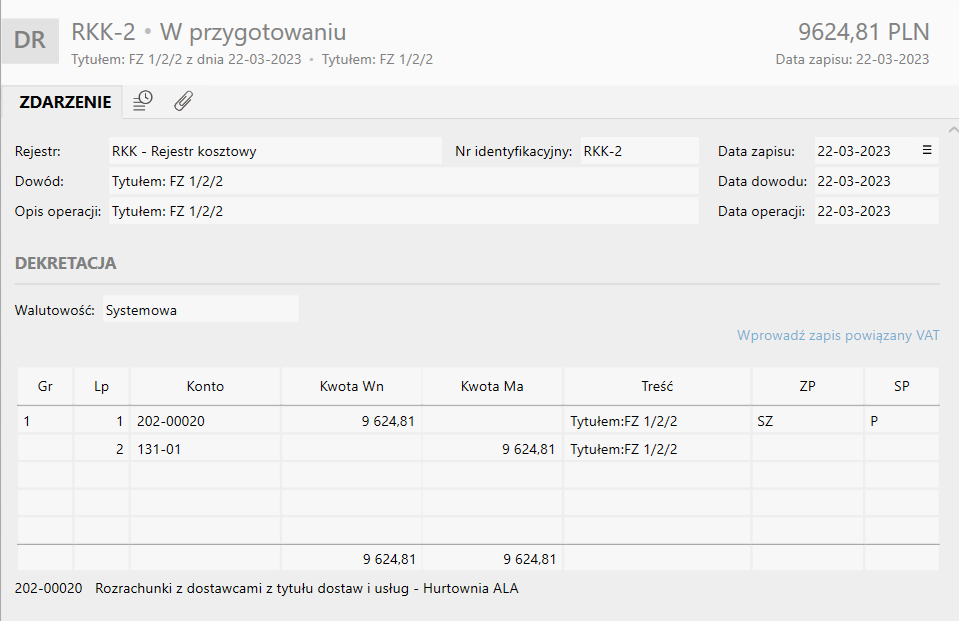Click the Treść column header
Screen dimensions: 959x621
pyautogui.click(x=657, y=386)
